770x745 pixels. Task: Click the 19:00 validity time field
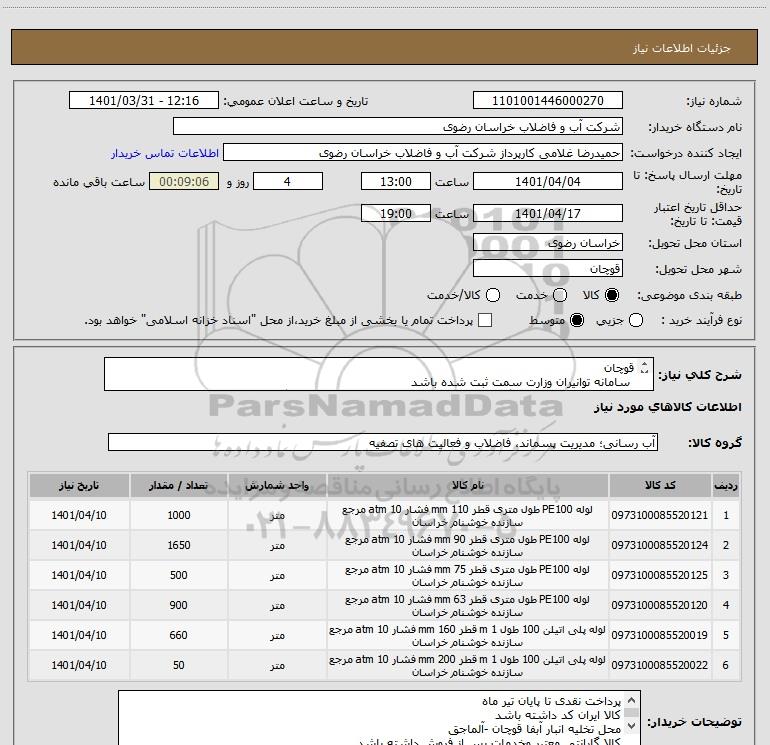396,213
